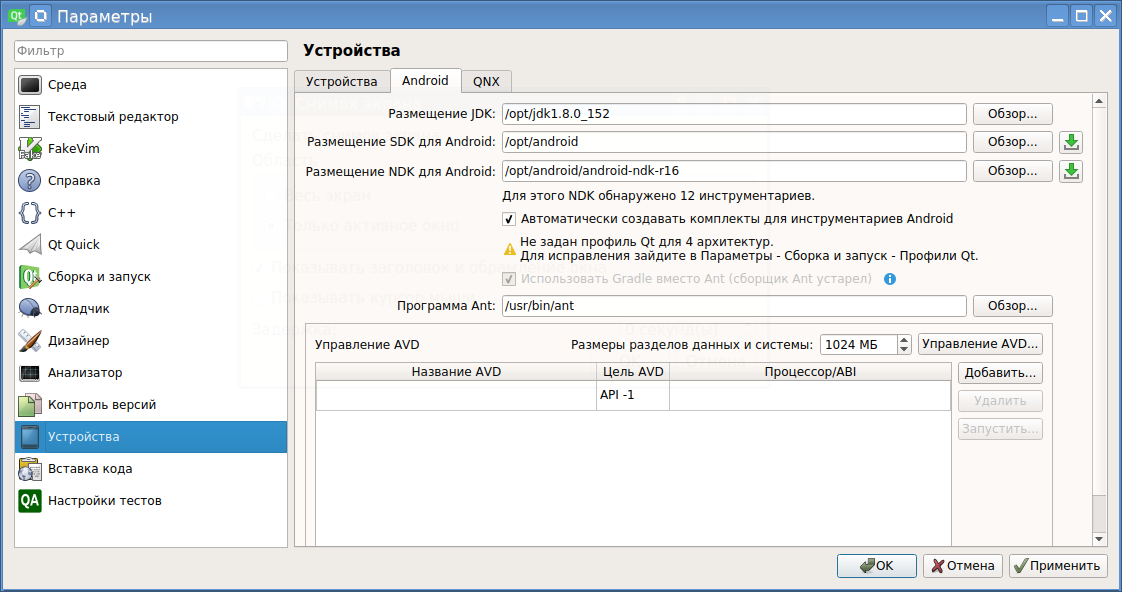
Task: Cancel dialog with Отмена button
Action: pos(962,566)
